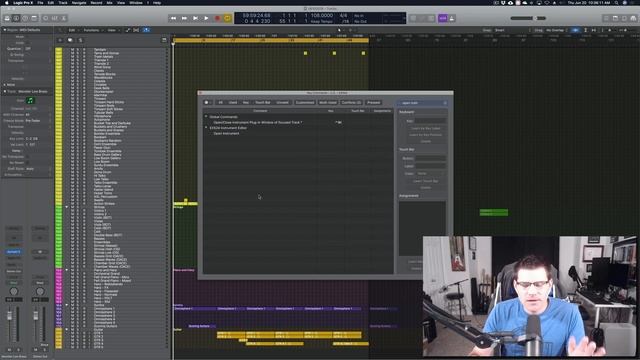
Task: Click the red Record button
Action: [x=217, y=18]
